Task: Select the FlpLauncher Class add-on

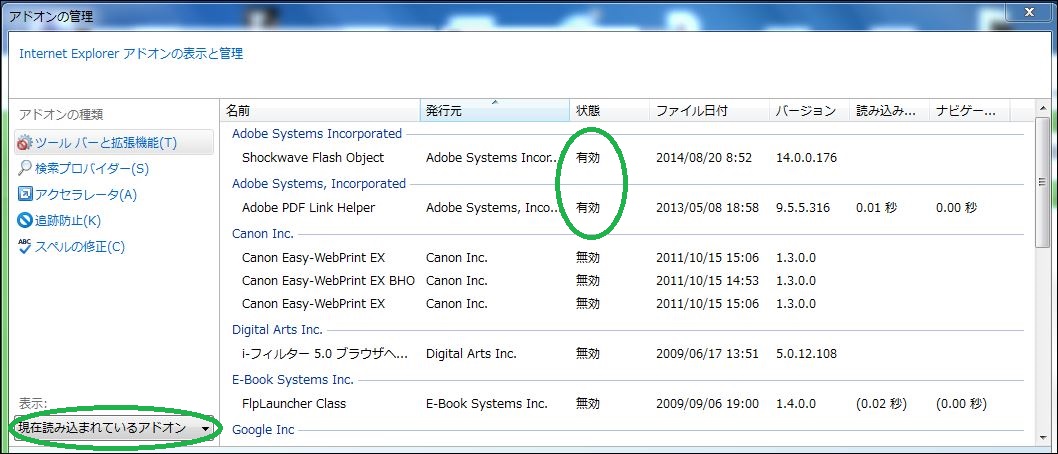Action: (294, 404)
